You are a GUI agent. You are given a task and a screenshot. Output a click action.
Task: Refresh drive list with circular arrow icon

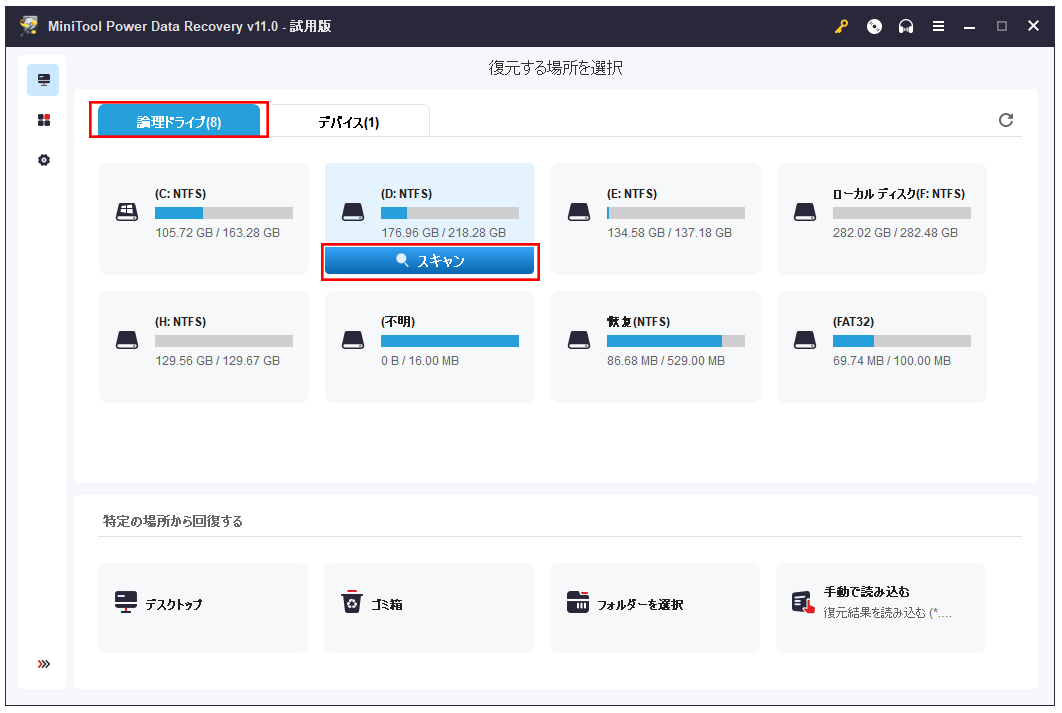tap(1006, 119)
